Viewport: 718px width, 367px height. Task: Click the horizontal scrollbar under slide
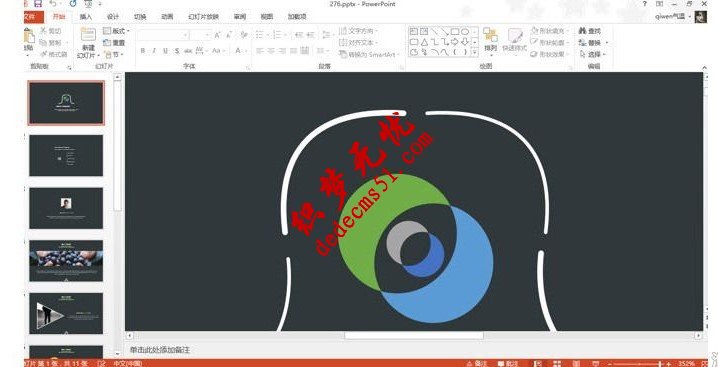pyautogui.click(x=414, y=335)
